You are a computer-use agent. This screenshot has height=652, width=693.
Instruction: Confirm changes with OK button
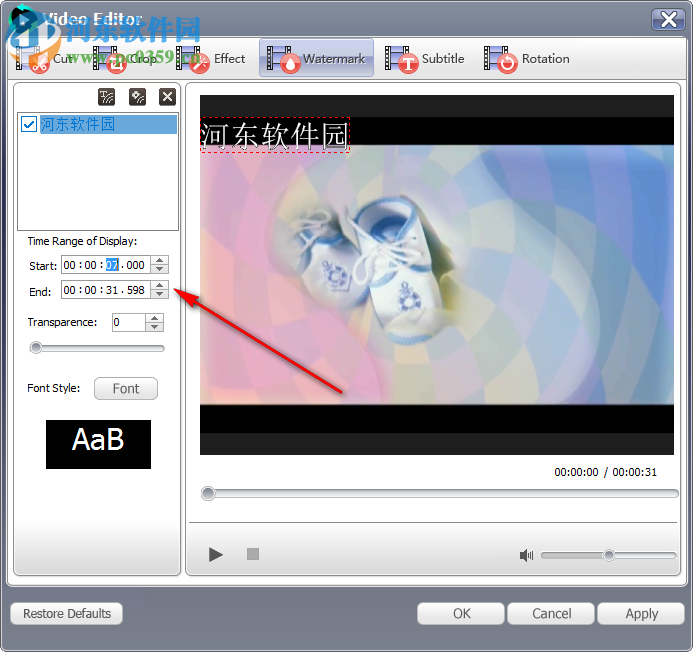(461, 614)
